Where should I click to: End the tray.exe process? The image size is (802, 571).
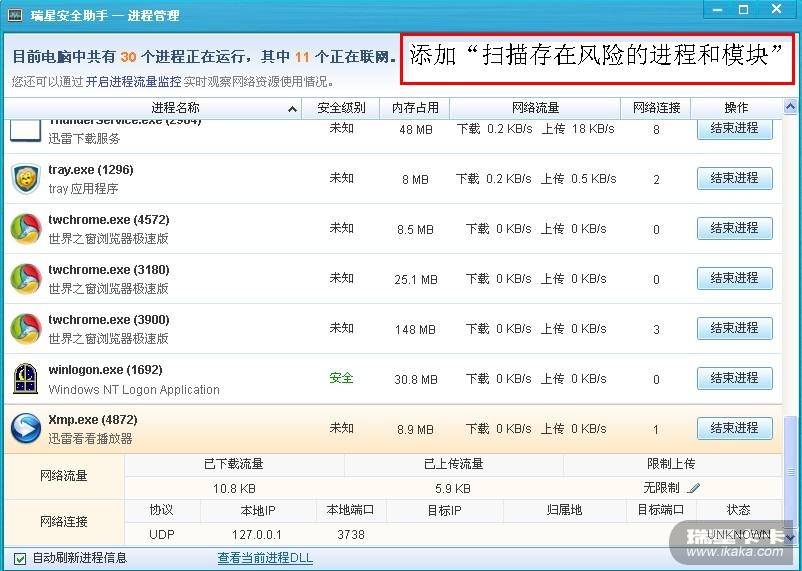click(734, 179)
